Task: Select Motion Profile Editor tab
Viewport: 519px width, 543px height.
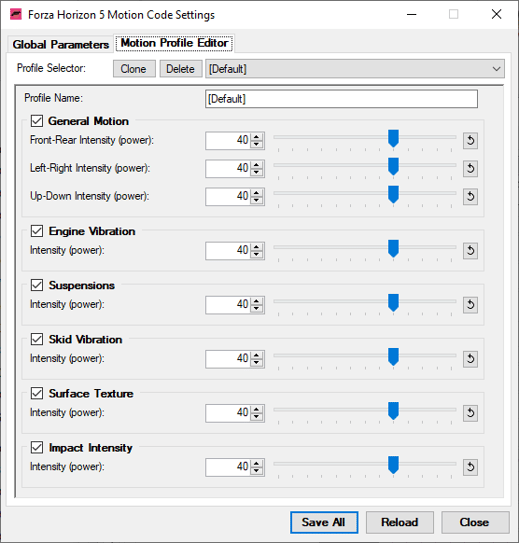Action: [174, 43]
